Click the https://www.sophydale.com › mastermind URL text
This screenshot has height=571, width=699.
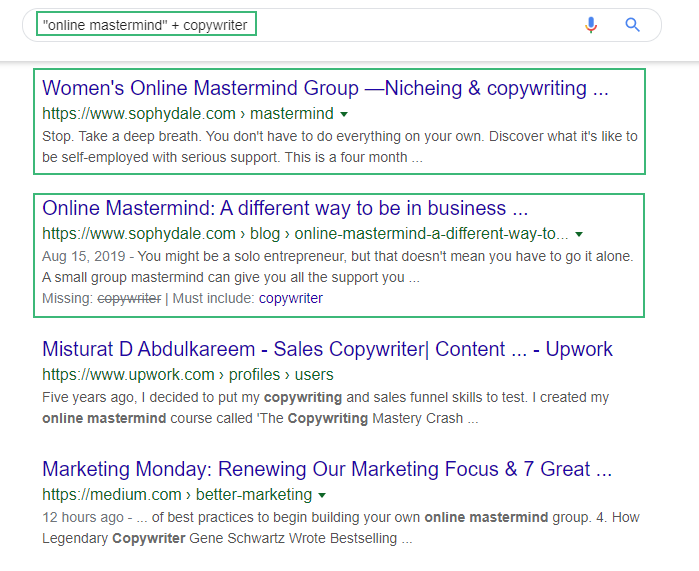click(188, 114)
